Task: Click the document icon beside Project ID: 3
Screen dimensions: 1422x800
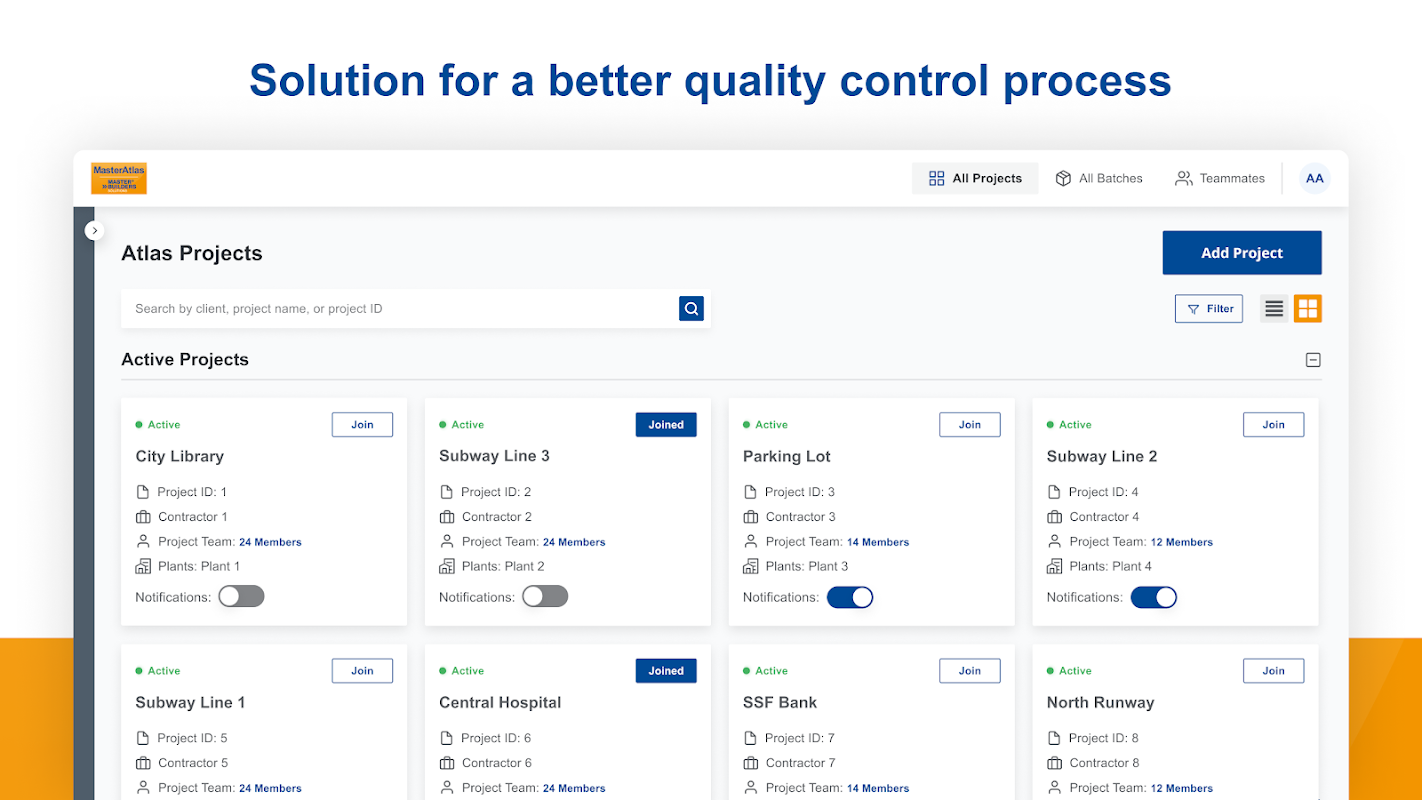Action: 750,492
